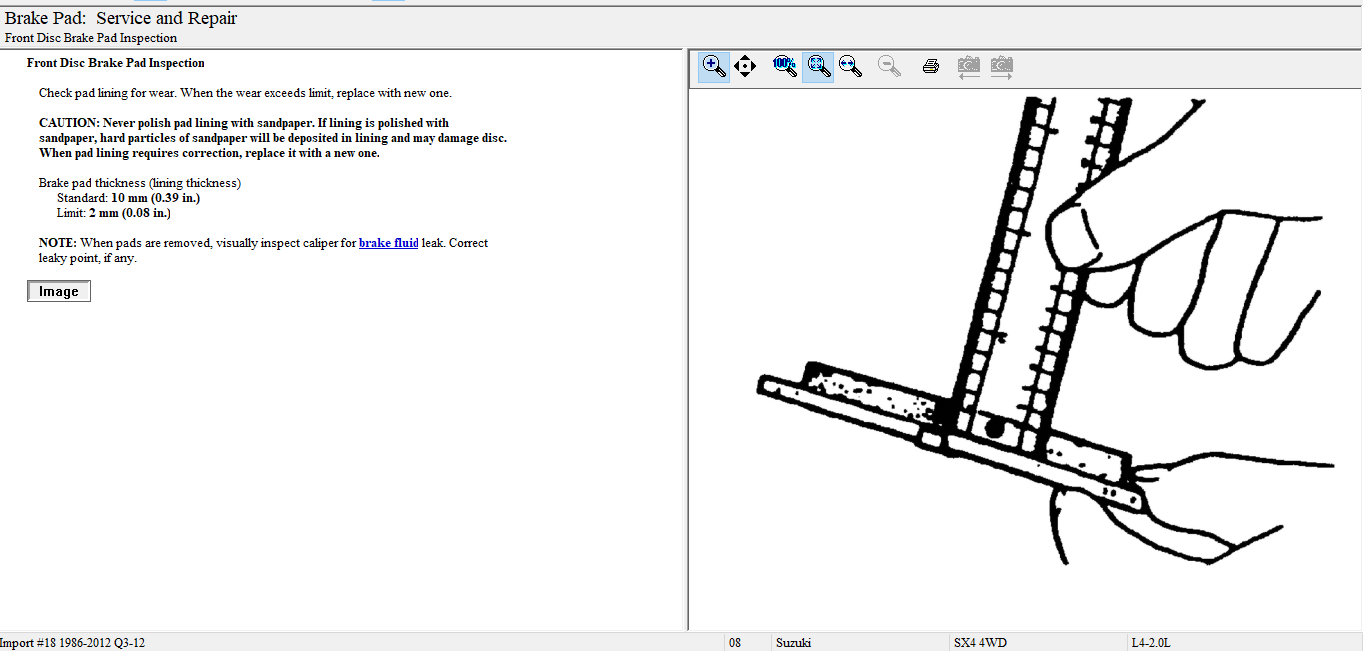The image size is (1363, 651).
Task: Go to previous image with camera icon
Action: tap(968, 67)
